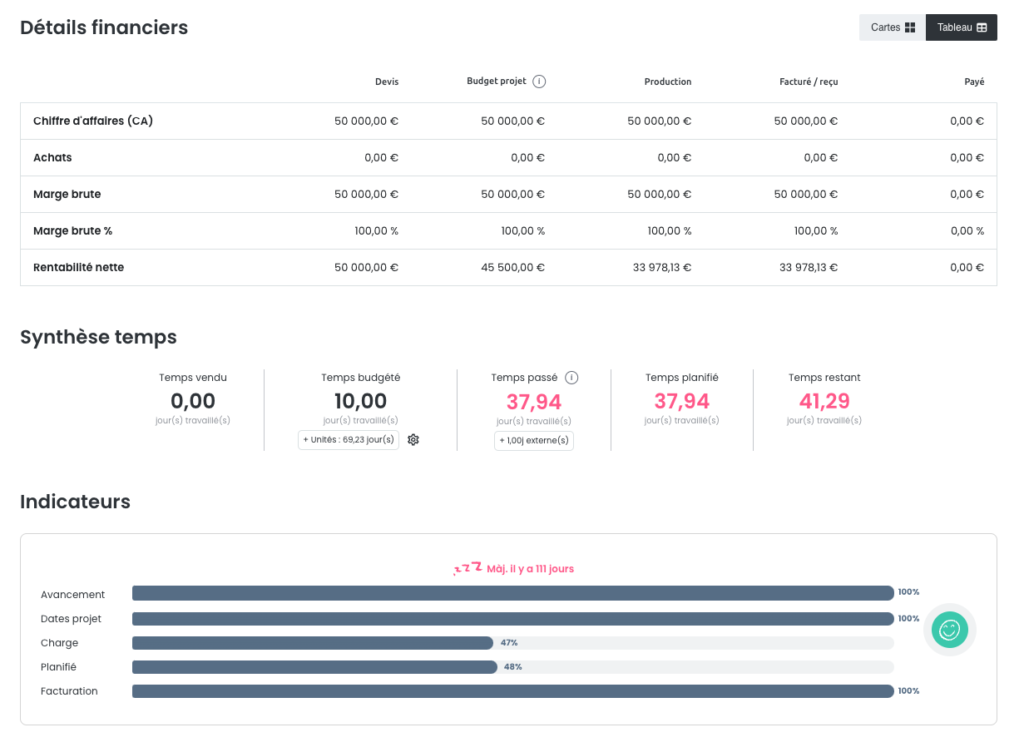The image size is (1024, 747).
Task: Click 'Màj. il y a 111 jours' text
Action: (530, 569)
